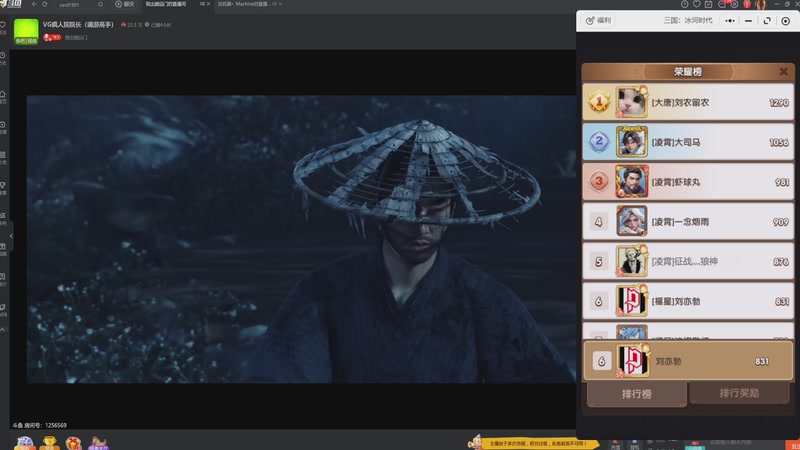This screenshot has height=450, width=800.
Task: Click the 三国：冰河时代 game title
Action: click(688, 20)
